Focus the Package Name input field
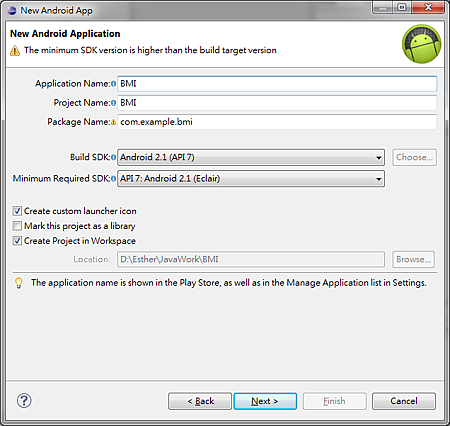This screenshot has height=426, width=450. tap(277, 122)
